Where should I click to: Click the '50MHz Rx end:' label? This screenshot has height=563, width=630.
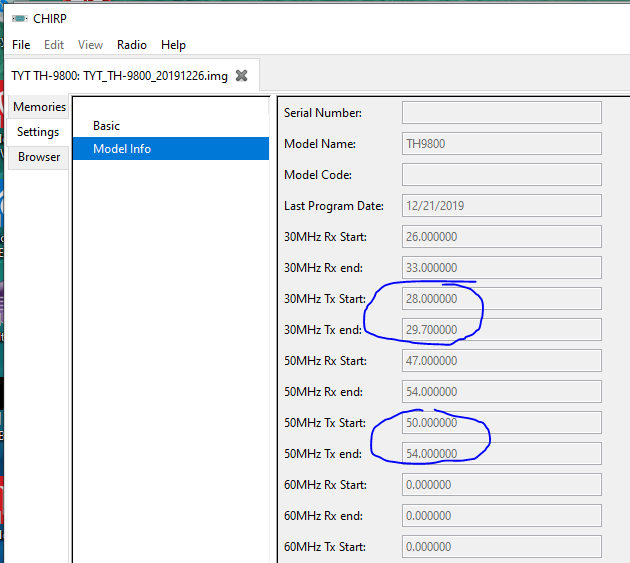pos(323,391)
